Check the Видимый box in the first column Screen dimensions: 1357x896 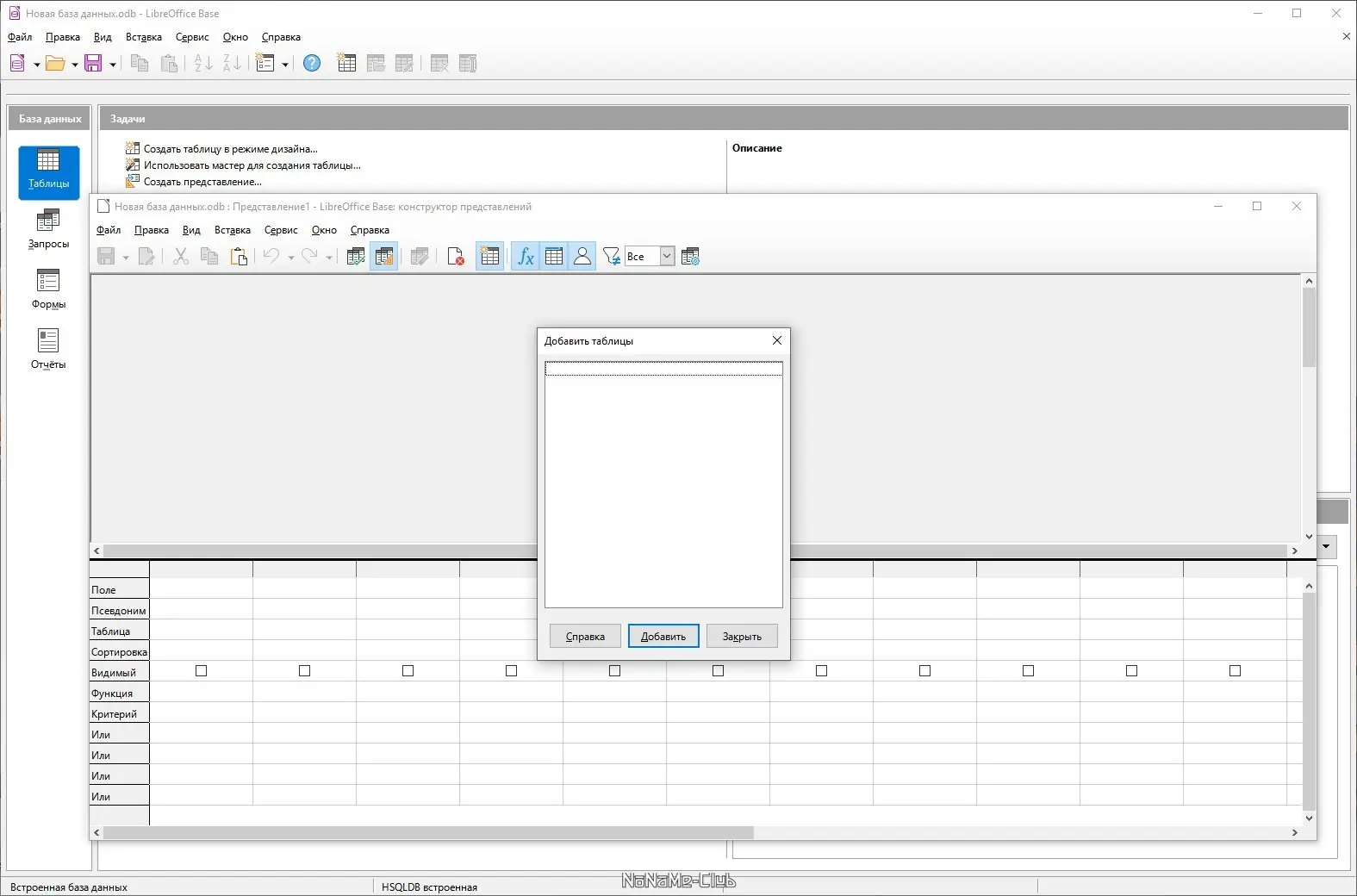[202, 671]
